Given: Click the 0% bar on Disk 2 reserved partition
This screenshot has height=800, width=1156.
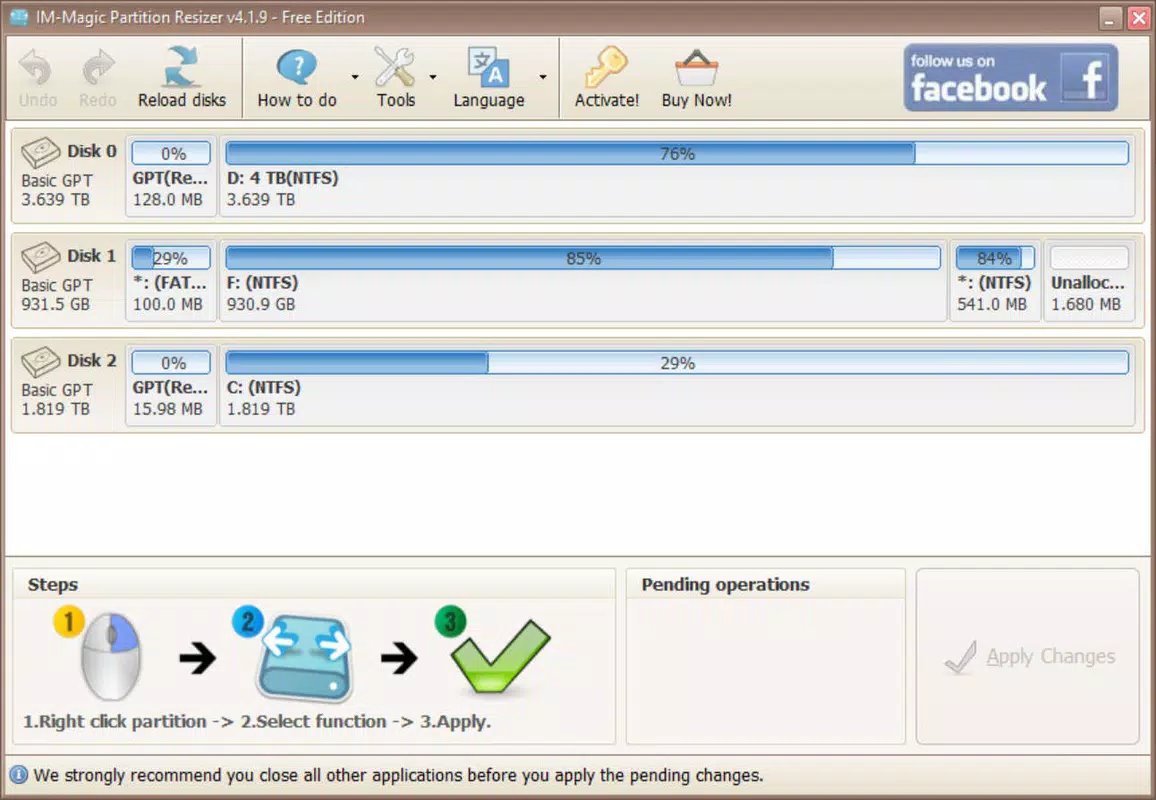Looking at the screenshot, I should pos(171,363).
